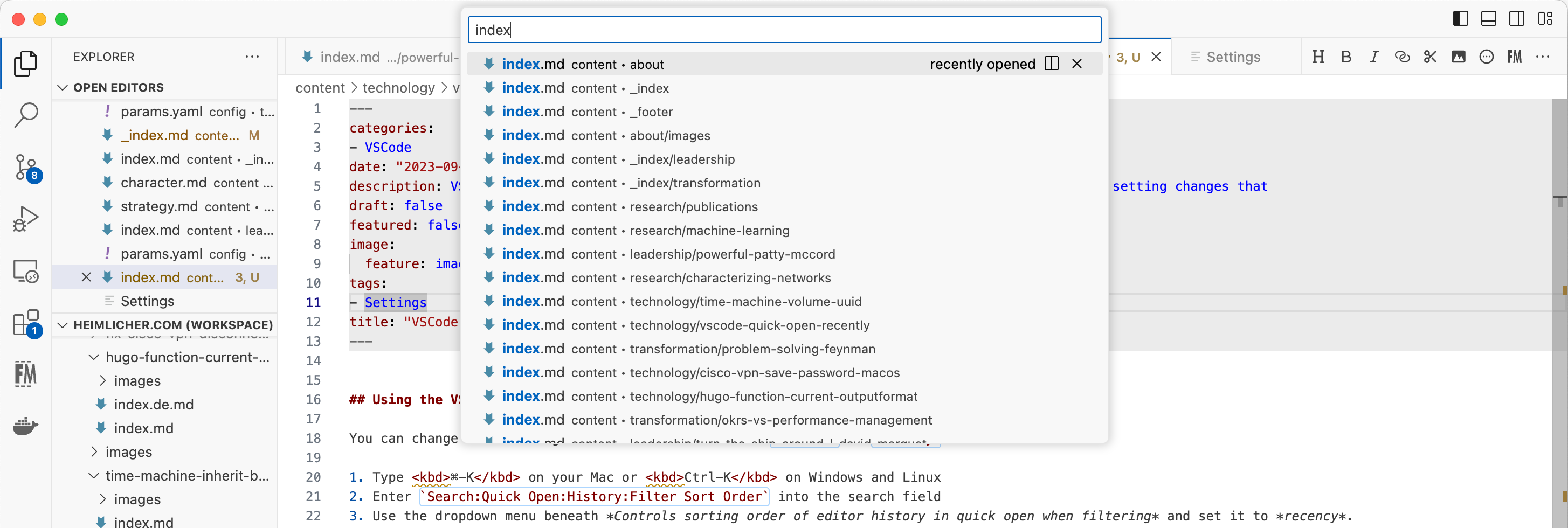Toggle italic formatting in the toolbar
This screenshot has width=1568, height=528.
pyautogui.click(x=1374, y=57)
